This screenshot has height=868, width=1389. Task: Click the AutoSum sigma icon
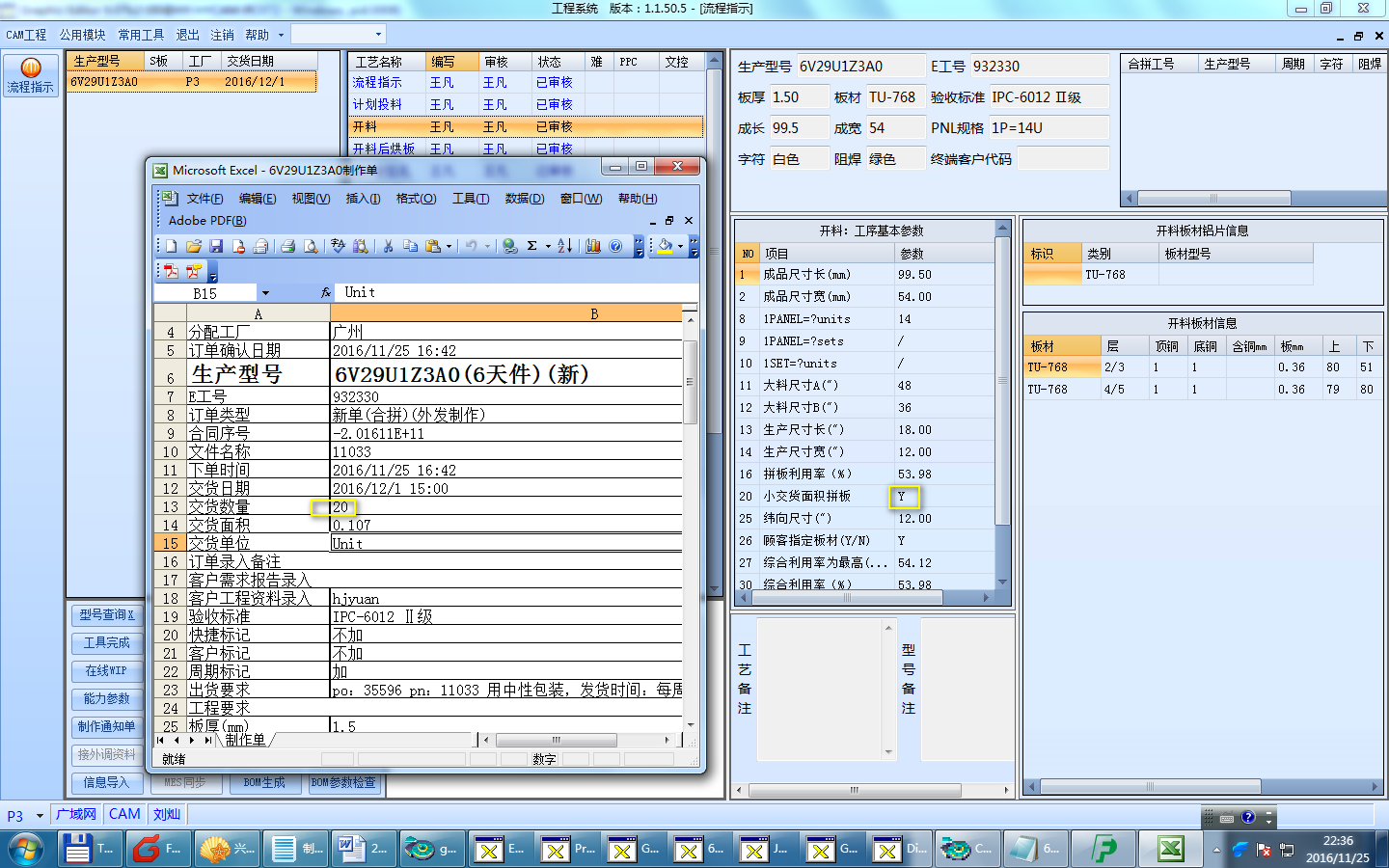(531, 246)
